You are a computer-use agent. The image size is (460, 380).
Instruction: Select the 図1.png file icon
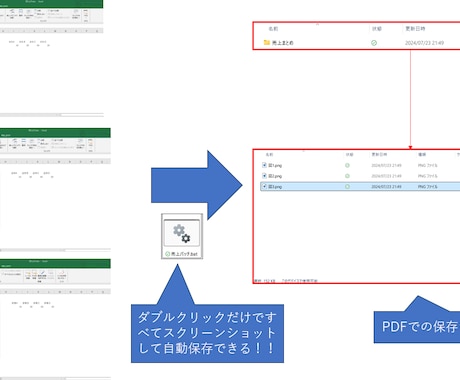click(264, 165)
